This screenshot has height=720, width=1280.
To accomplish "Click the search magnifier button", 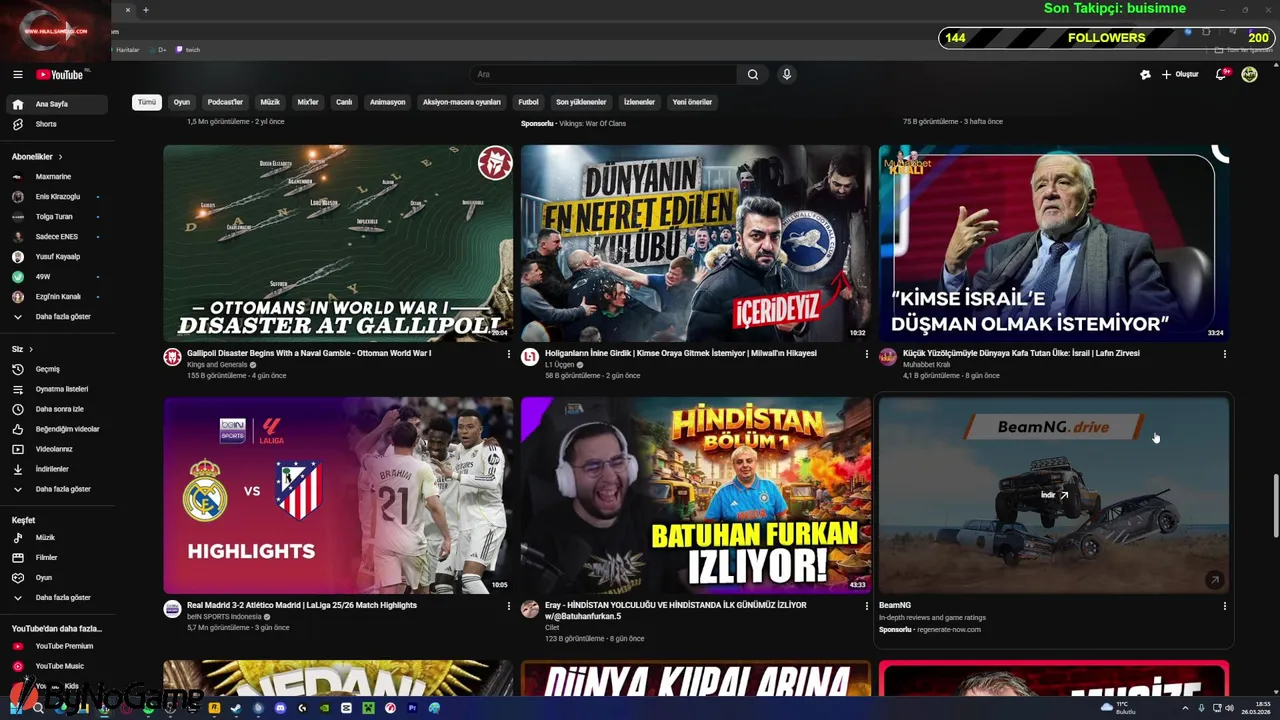I will click(x=753, y=74).
